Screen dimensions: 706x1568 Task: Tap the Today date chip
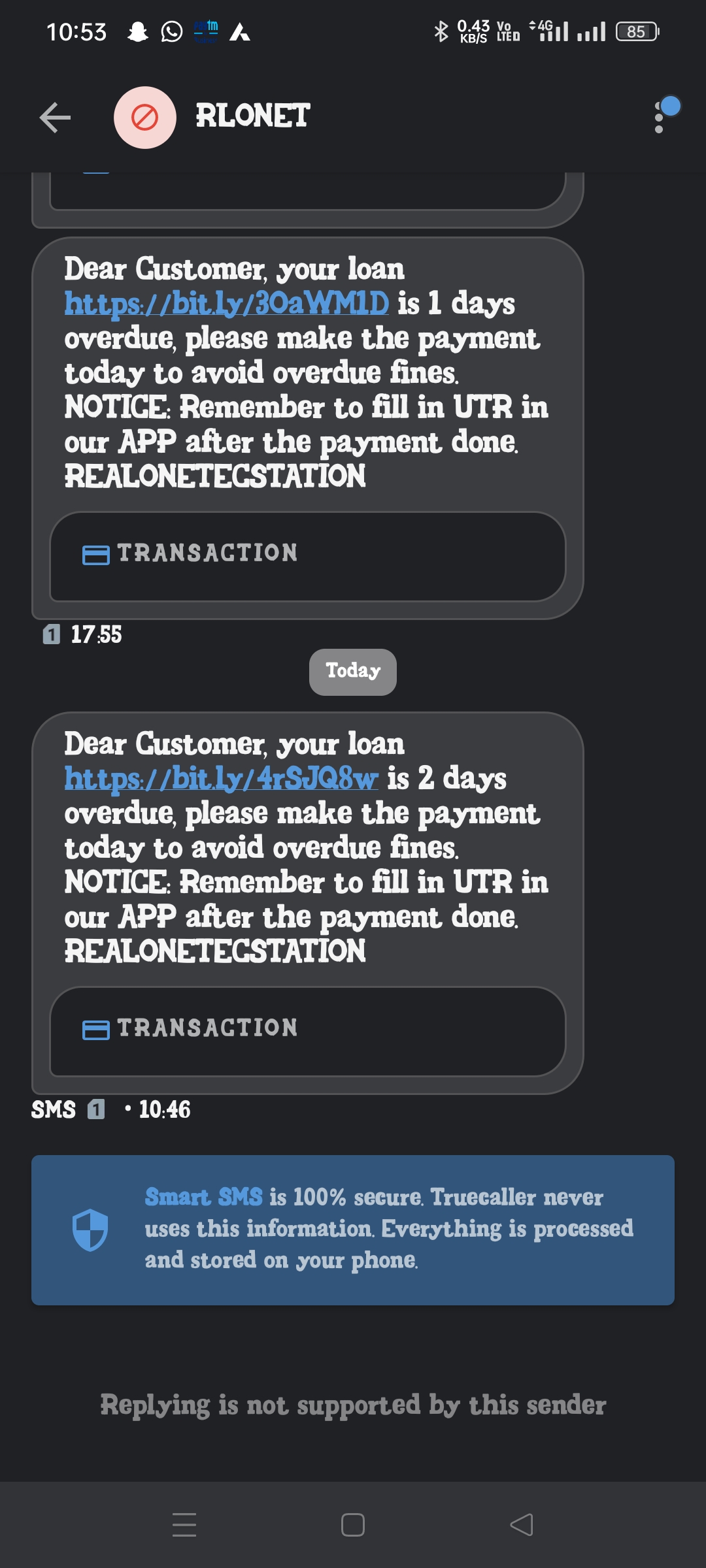click(352, 672)
